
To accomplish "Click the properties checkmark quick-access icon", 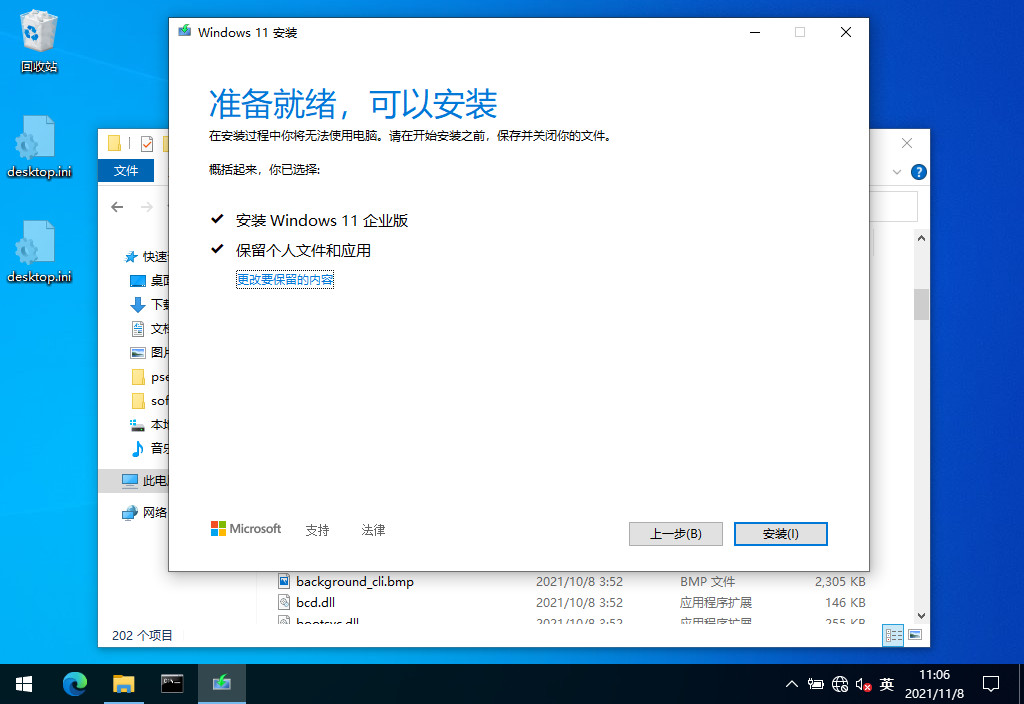I will point(147,143).
